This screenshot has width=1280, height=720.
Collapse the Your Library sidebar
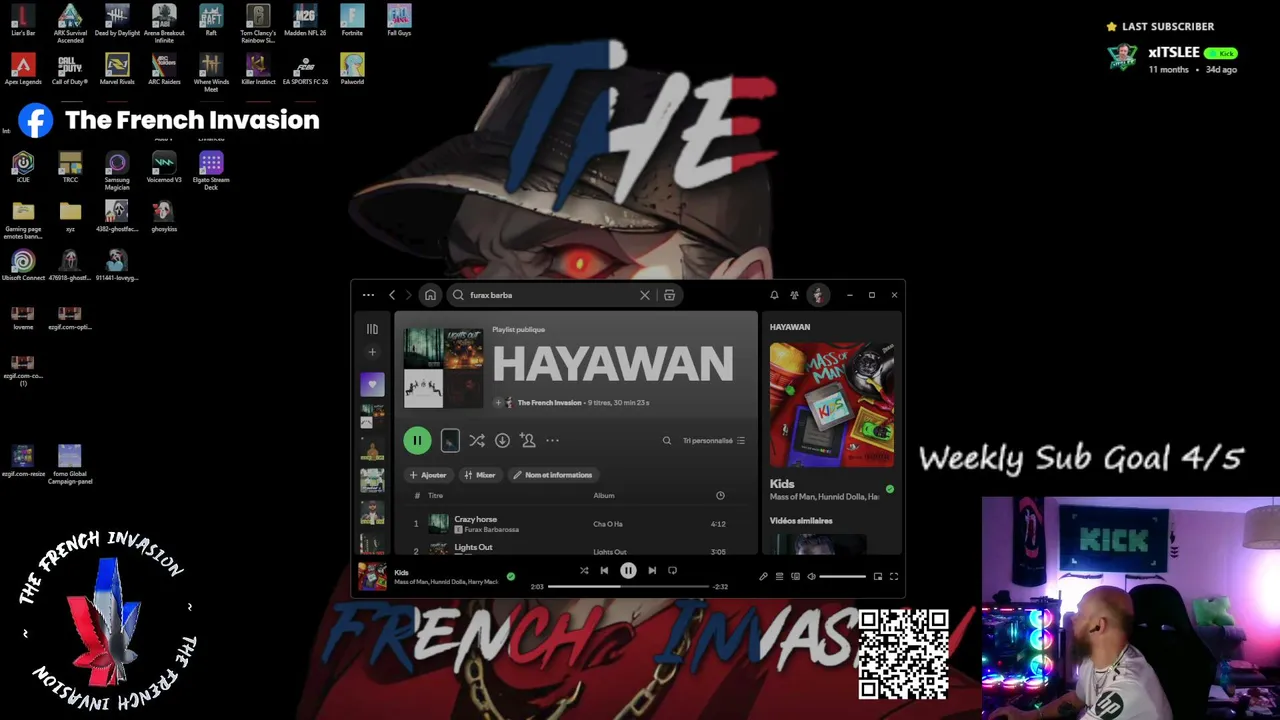pyautogui.click(x=372, y=329)
